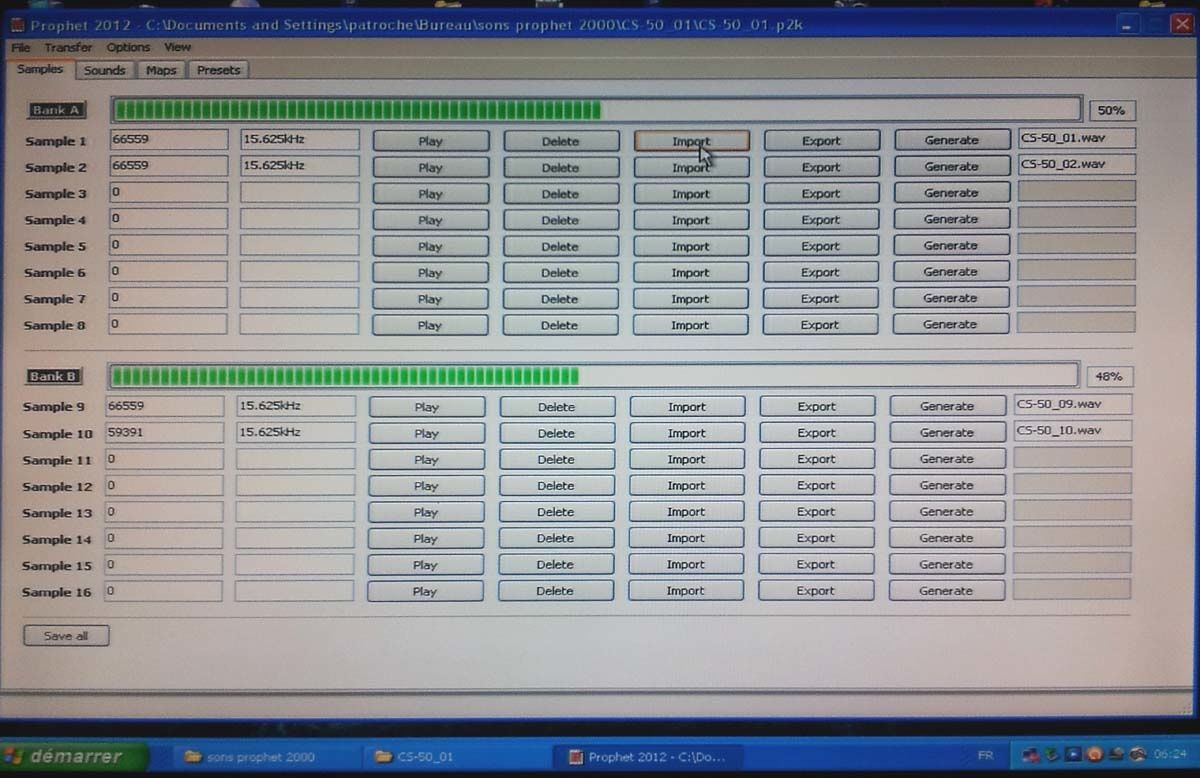The width and height of the screenshot is (1200, 778).
Task: Switch to the Sounds tab
Action: 104,70
